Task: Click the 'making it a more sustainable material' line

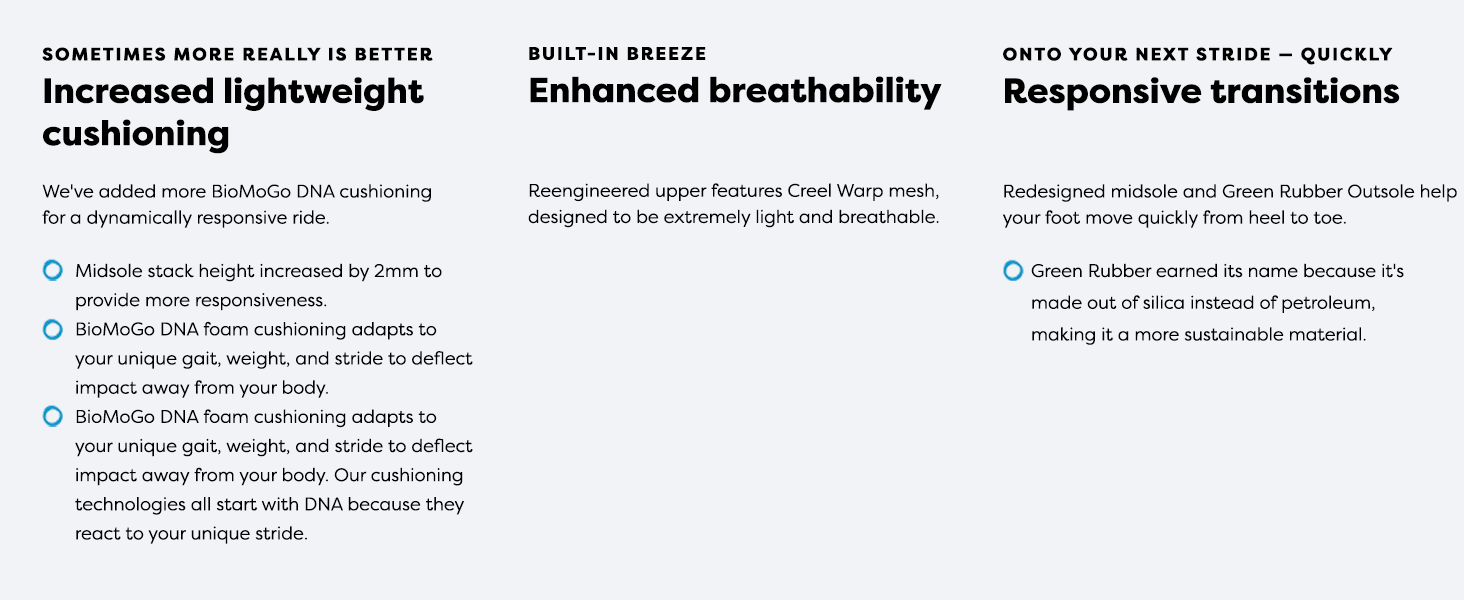Action: tap(1198, 335)
